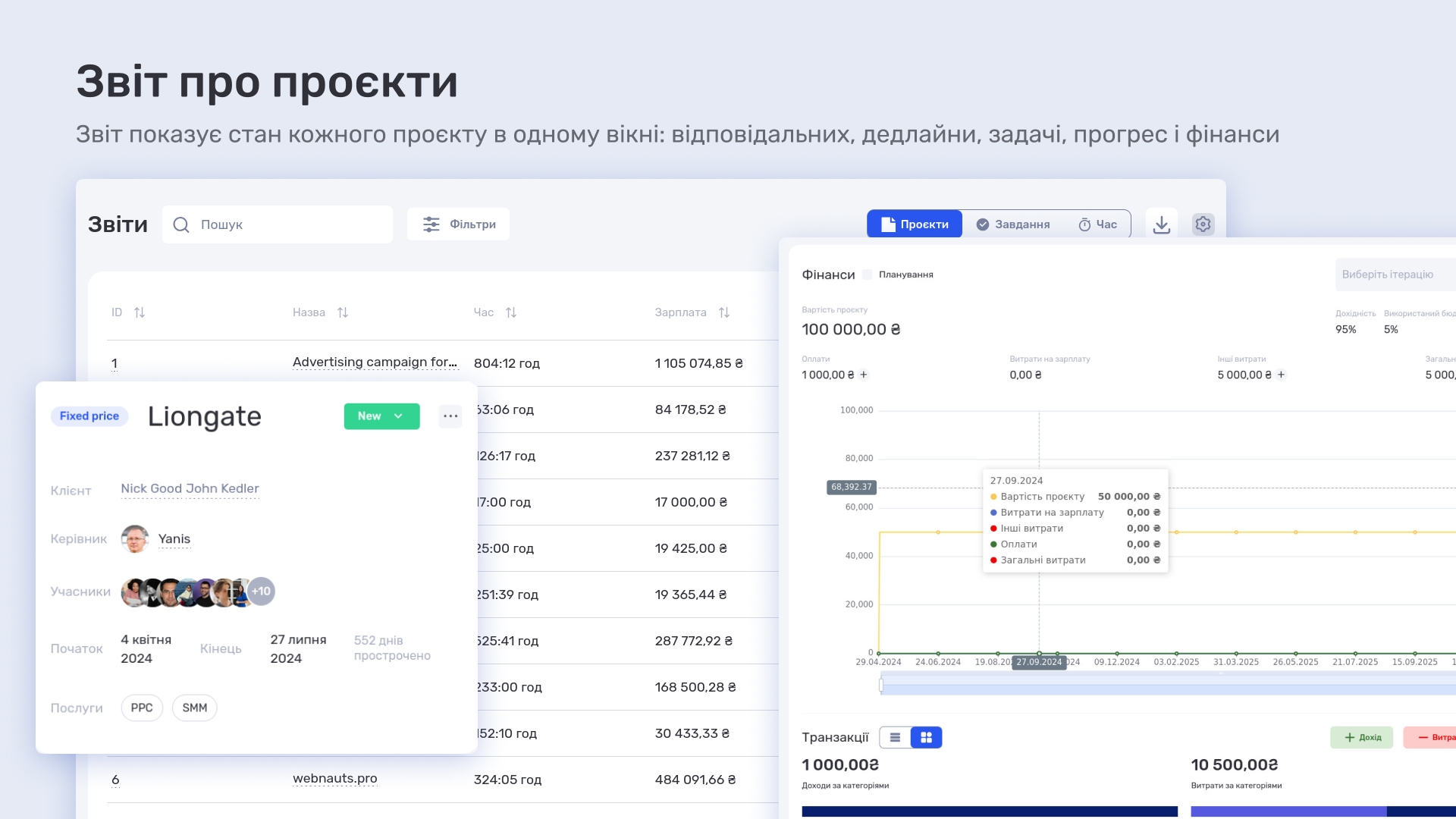Screen dimensions: 1456x819
Task: Select grid view toggle for Транзакції
Action: pyautogui.click(x=926, y=736)
